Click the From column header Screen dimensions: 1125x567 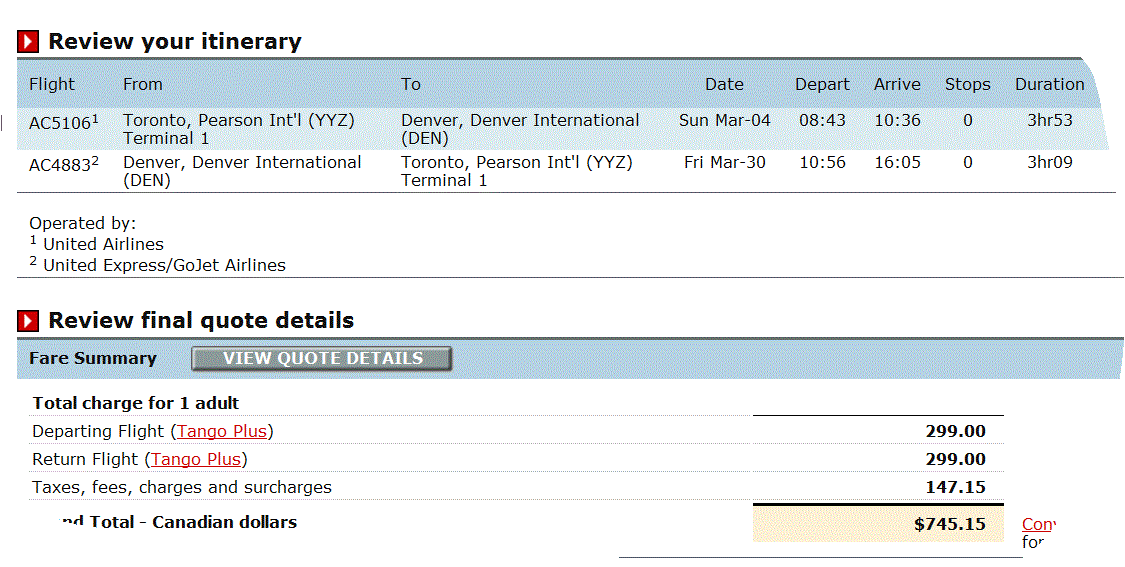click(143, 84)
